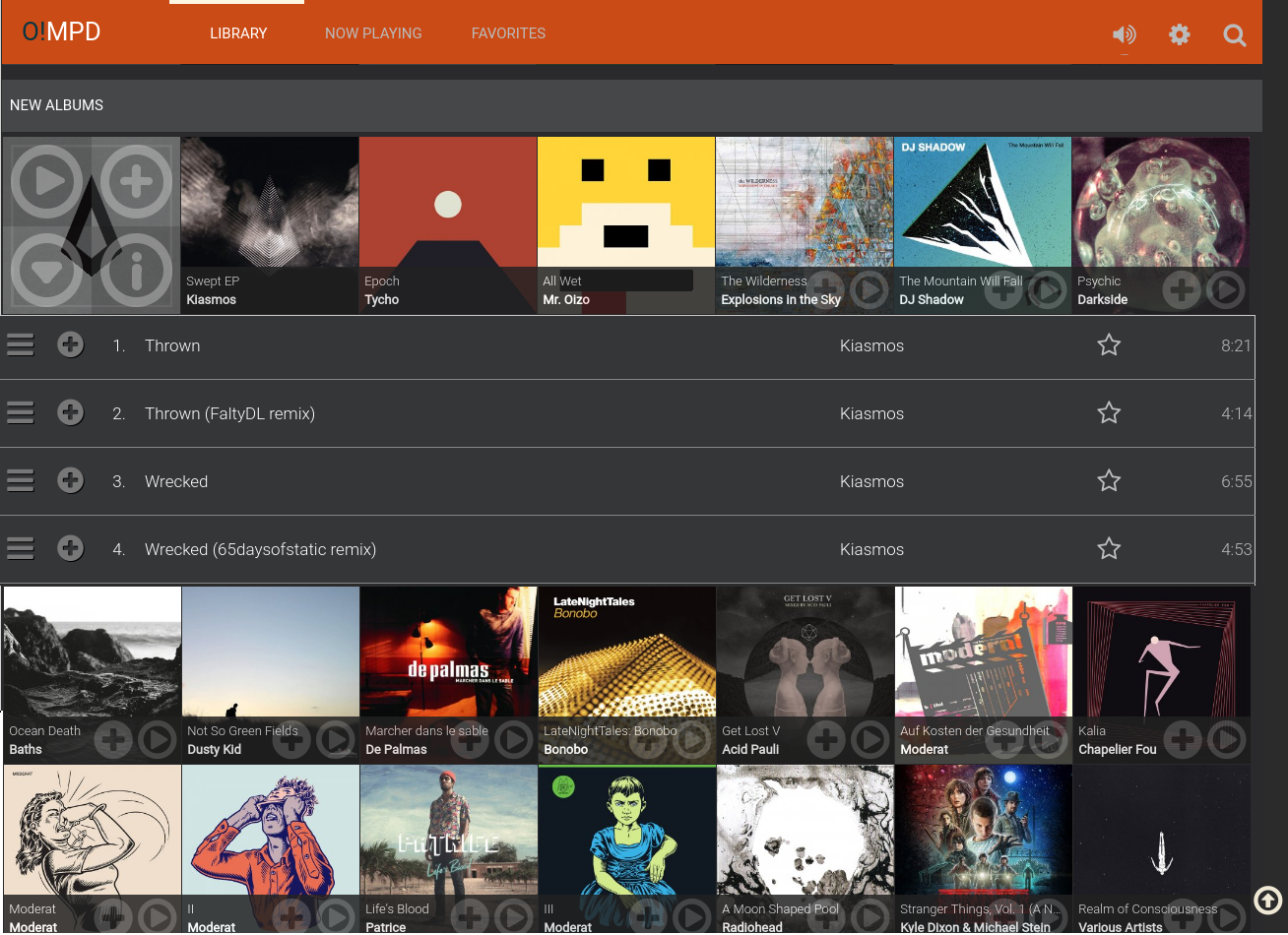Star the track Thrown as favorite

(1109, 344)
